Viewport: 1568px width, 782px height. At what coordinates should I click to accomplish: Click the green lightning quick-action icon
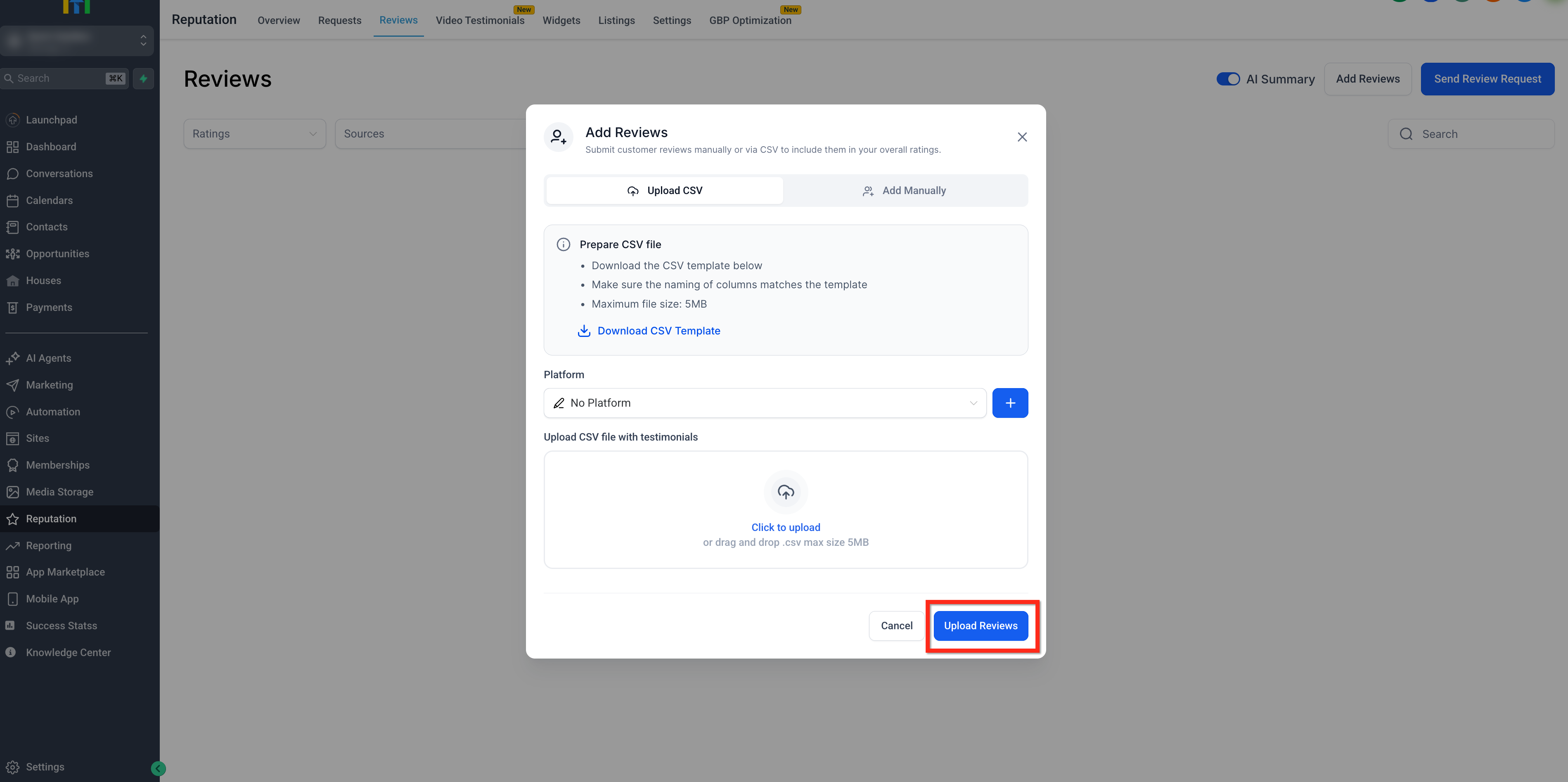click(143, 78)
